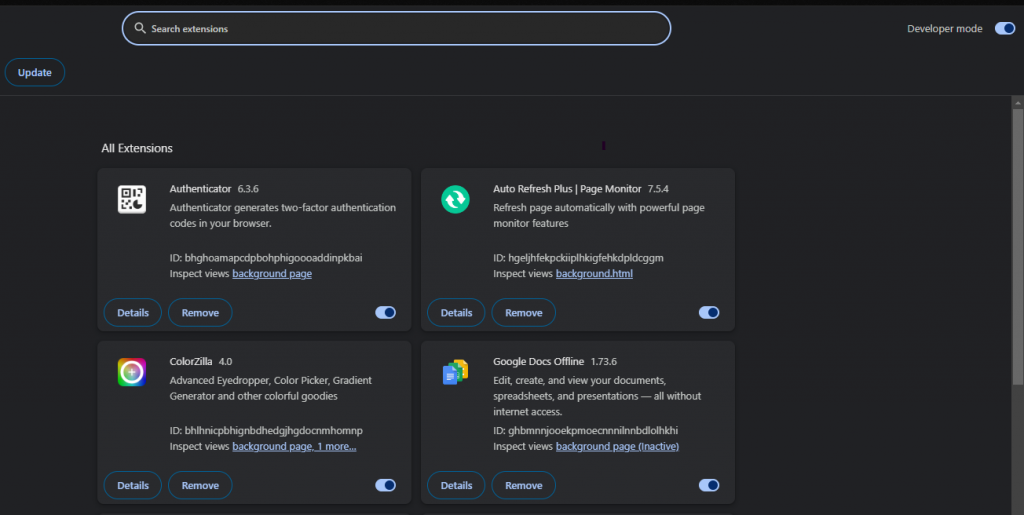Disable the Authenticator extension toggle

(x=385, y=313)
